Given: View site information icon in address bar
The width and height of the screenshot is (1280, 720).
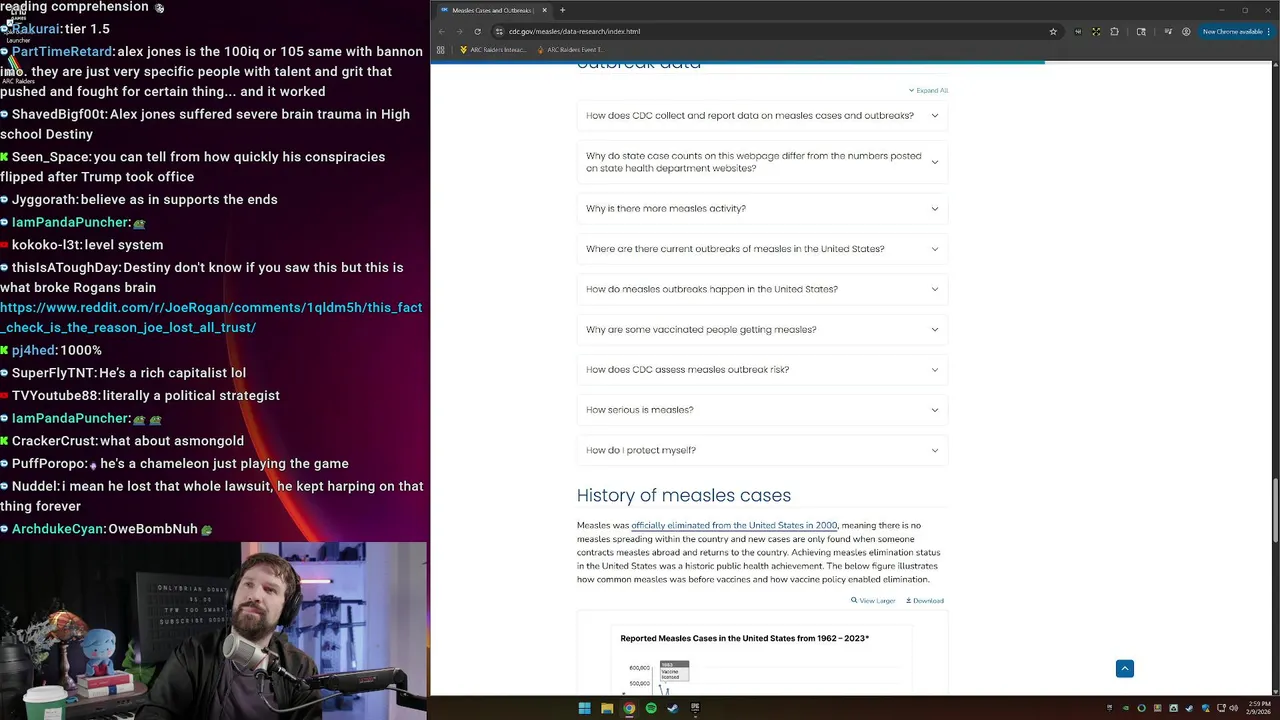Looking at the screenshot, I should (x=499, y=31).
